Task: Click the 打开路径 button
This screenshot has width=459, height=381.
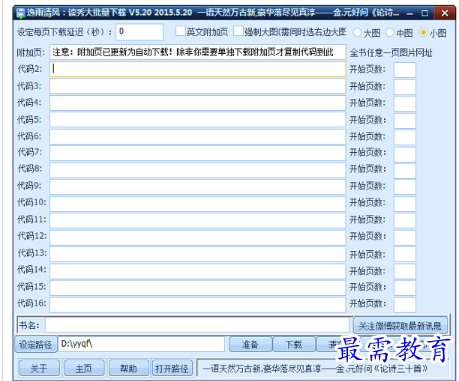Action: [172, 368]
